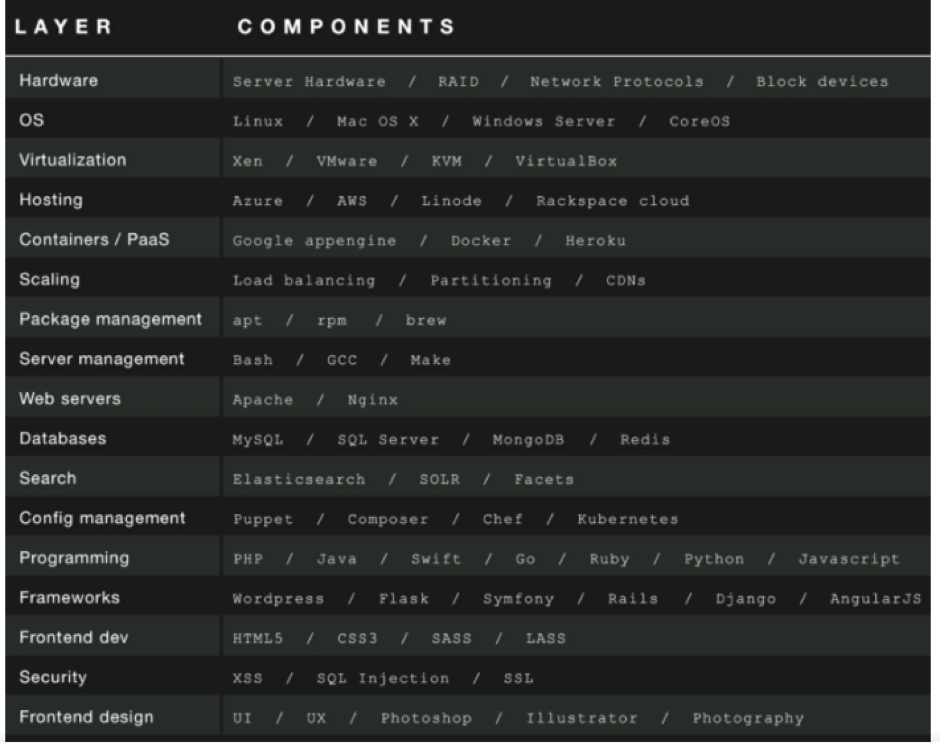Click MongoDB in the Databases row
Screen dimensions: 940x746
pos(528,440)
